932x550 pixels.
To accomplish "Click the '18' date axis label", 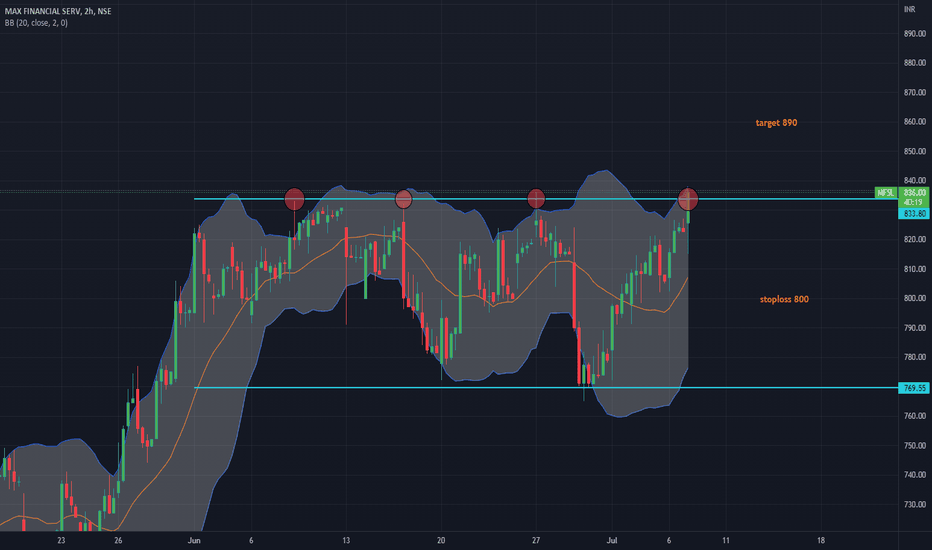I will coord(821,540).
